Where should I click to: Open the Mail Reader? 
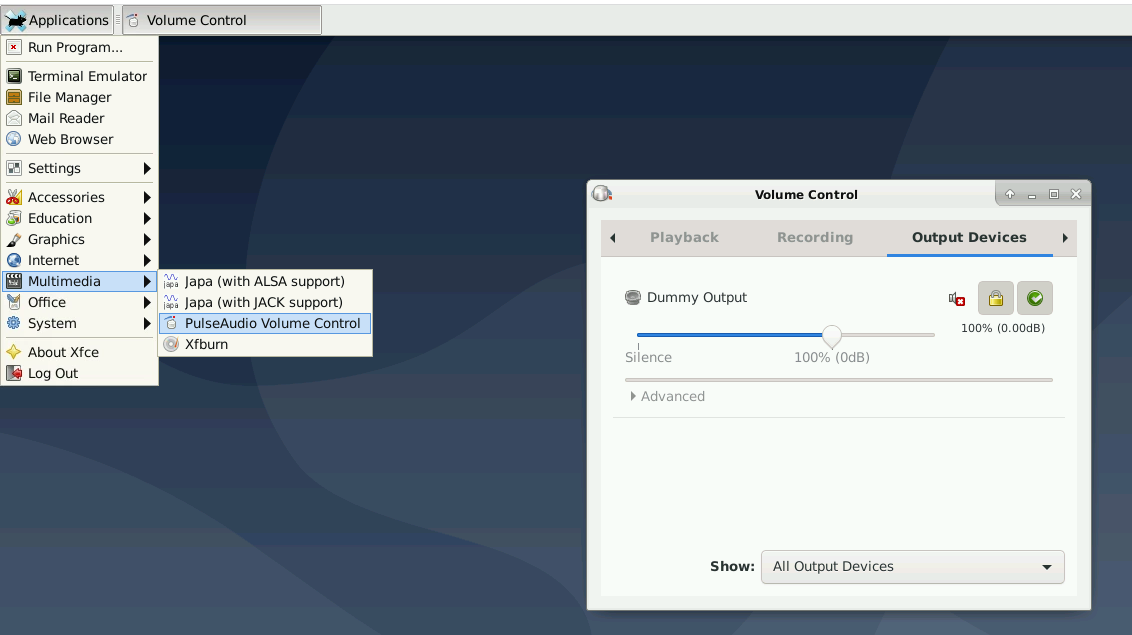(x=79, y=118)
